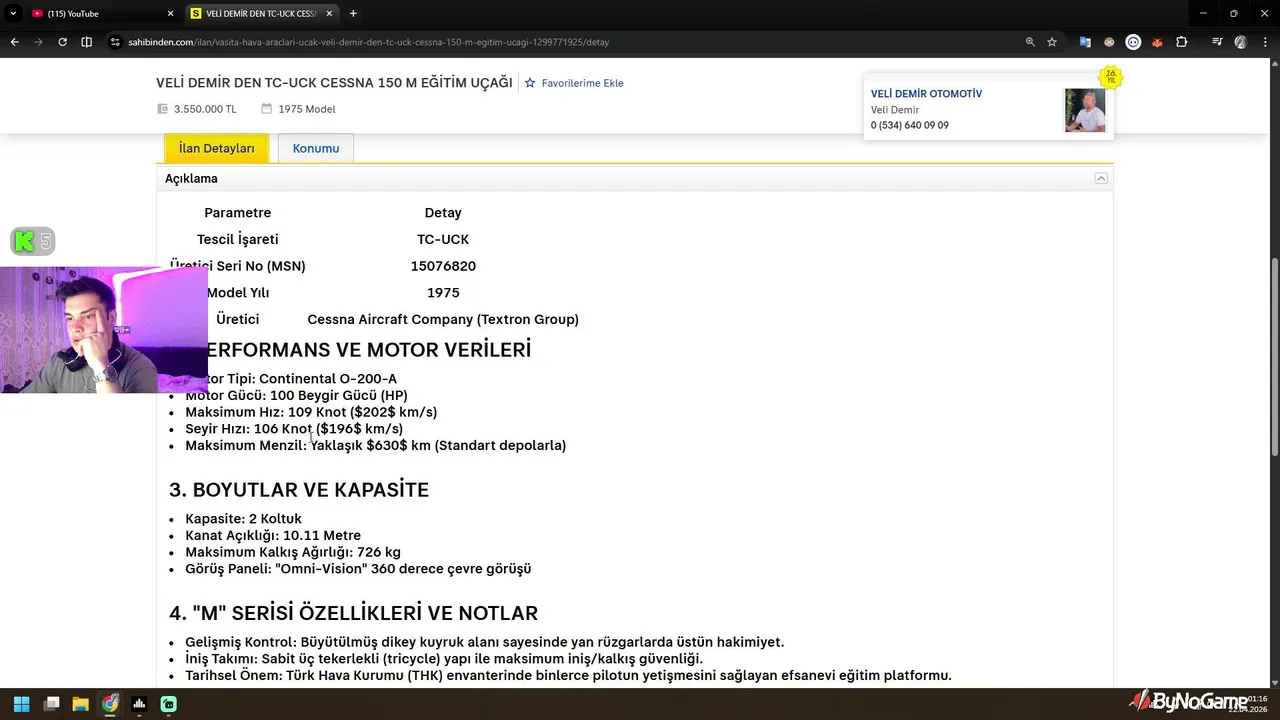Screen dimensions: 1280x720
Task: Open the browser side panel icon
Action: [86, 42]
